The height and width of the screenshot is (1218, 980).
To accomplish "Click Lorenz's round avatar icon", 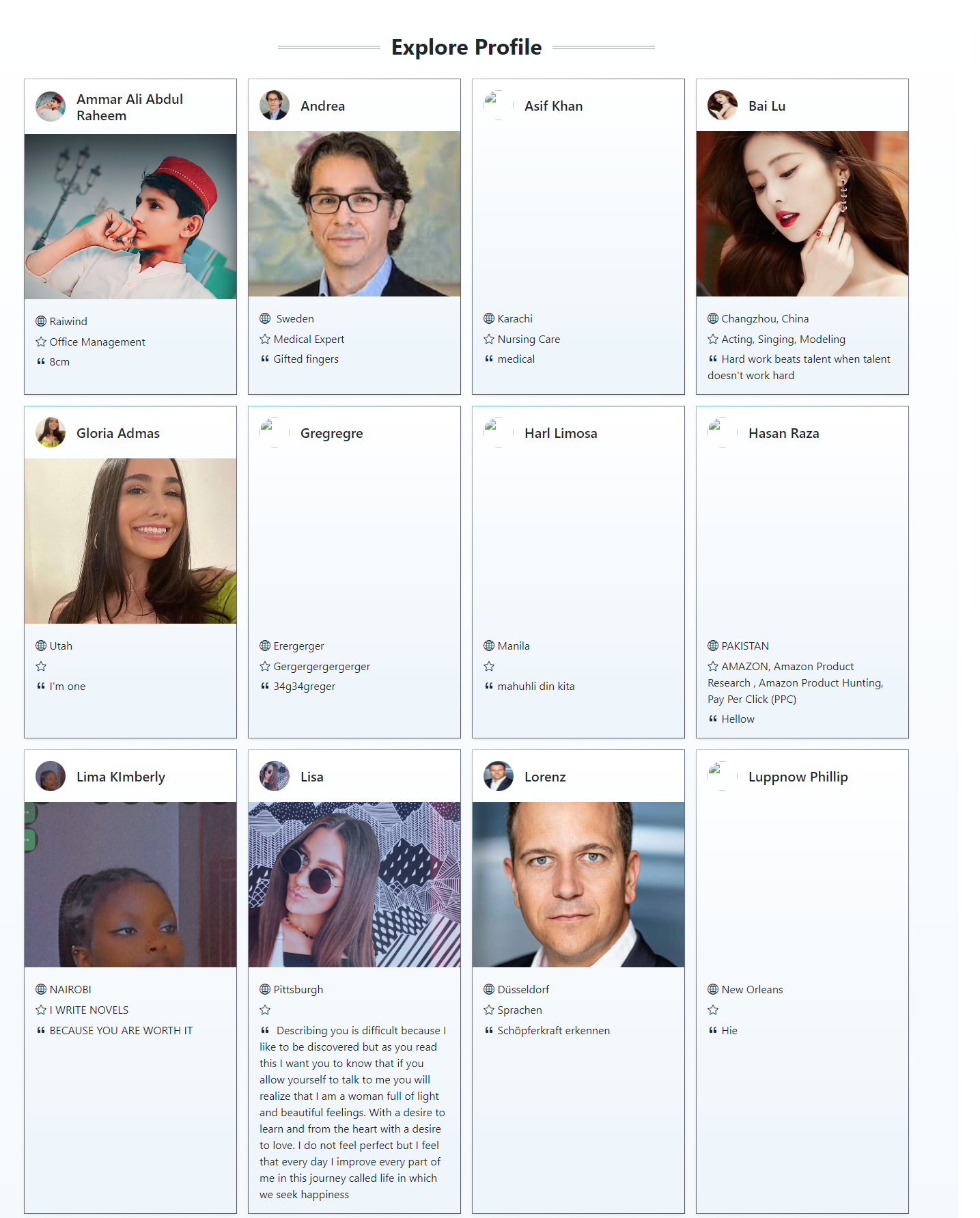I will (499, 776).
